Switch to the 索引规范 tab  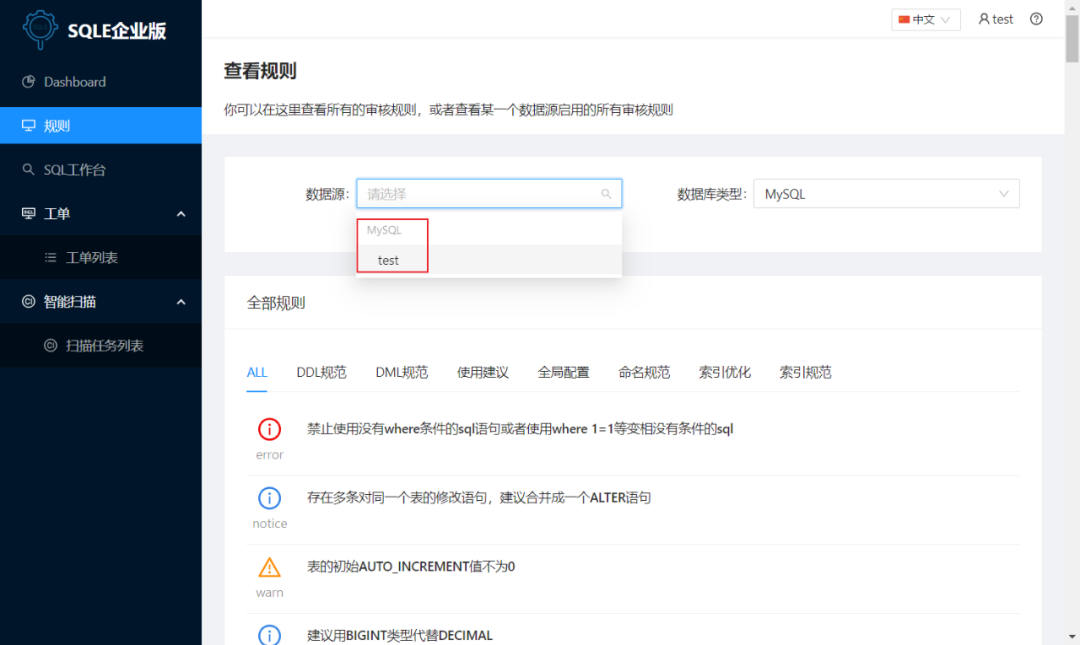click(805, 372)
